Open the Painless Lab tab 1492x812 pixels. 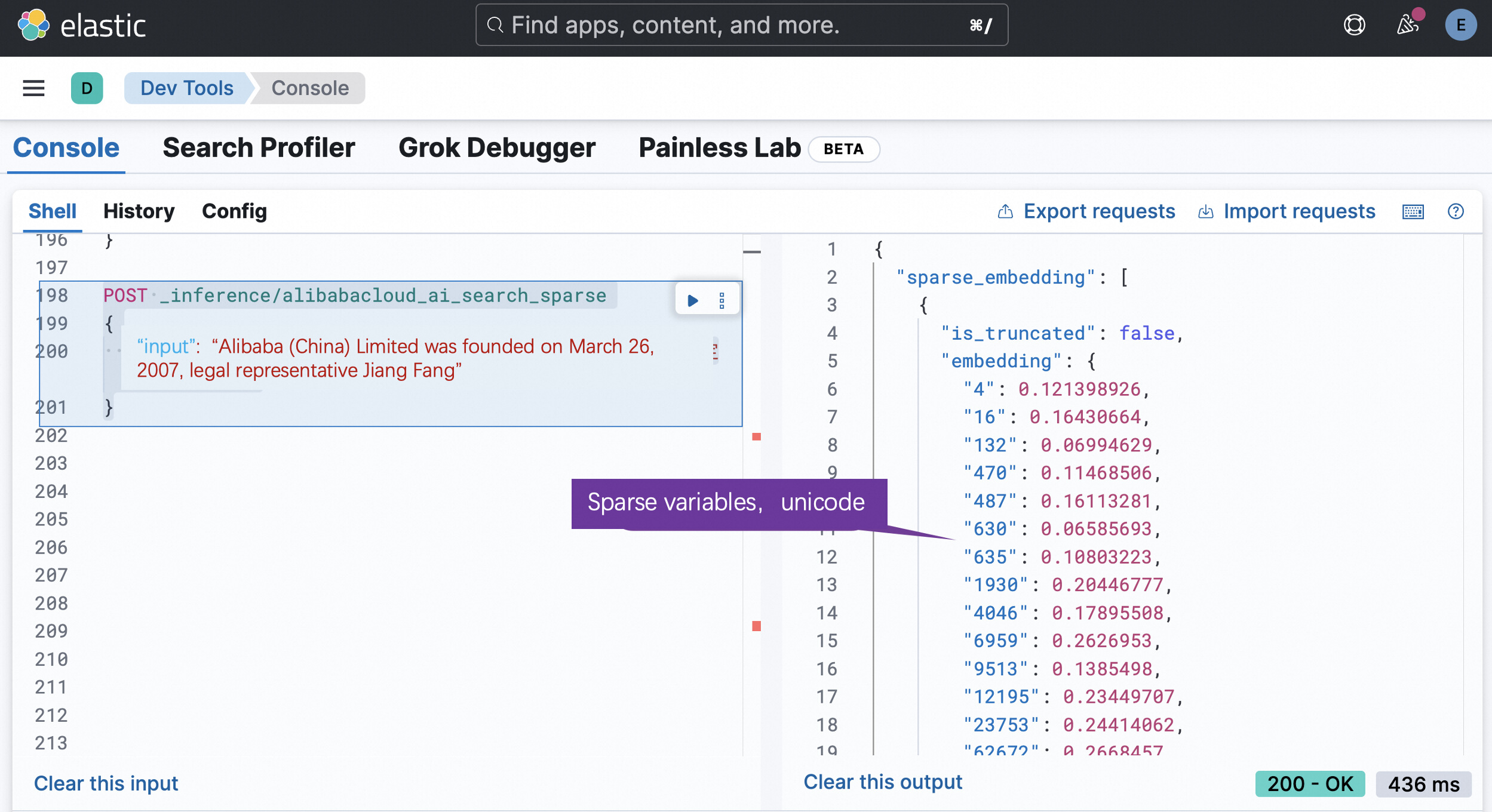coord(719,148)
